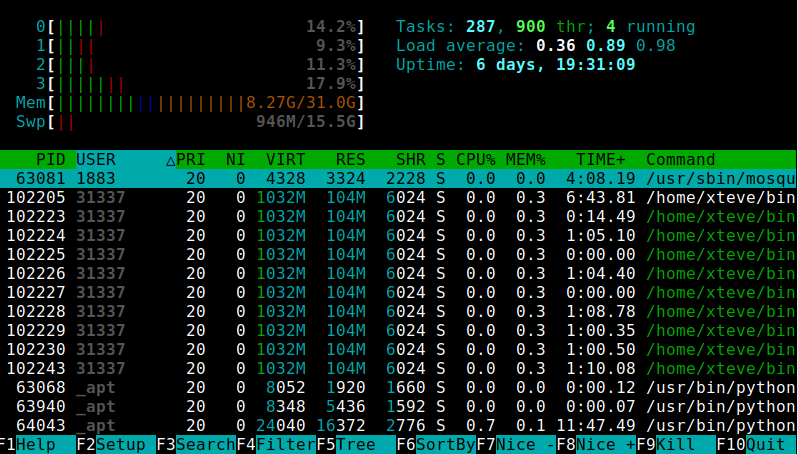The image size is (798, 454).
Task: Sort by the CPU% column header
Action: pos(475,160)
